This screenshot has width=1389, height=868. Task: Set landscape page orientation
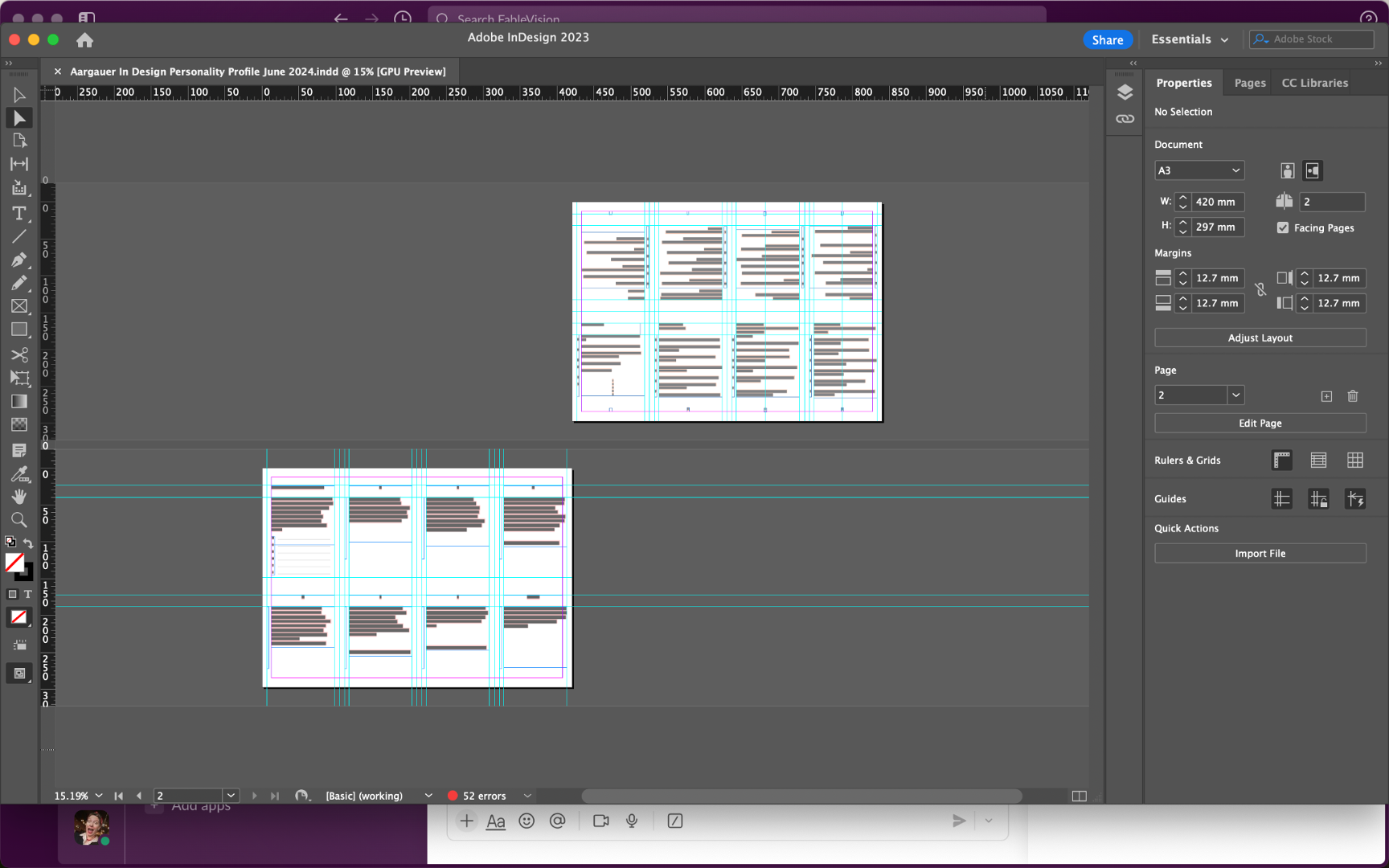click(1313, 170)
